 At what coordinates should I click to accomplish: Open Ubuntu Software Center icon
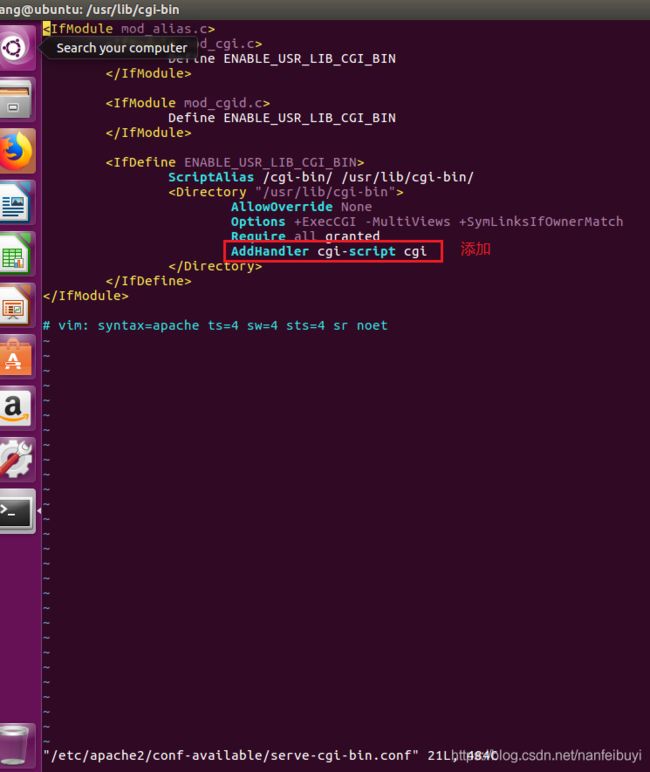[15, 357]
